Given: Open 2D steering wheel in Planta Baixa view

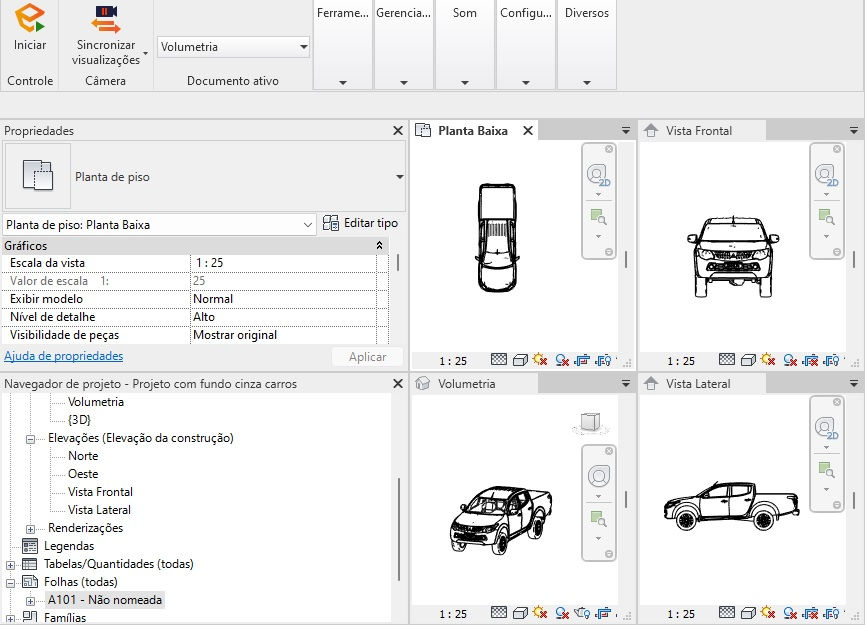Looking at the screenshot, I should (598, 175).
